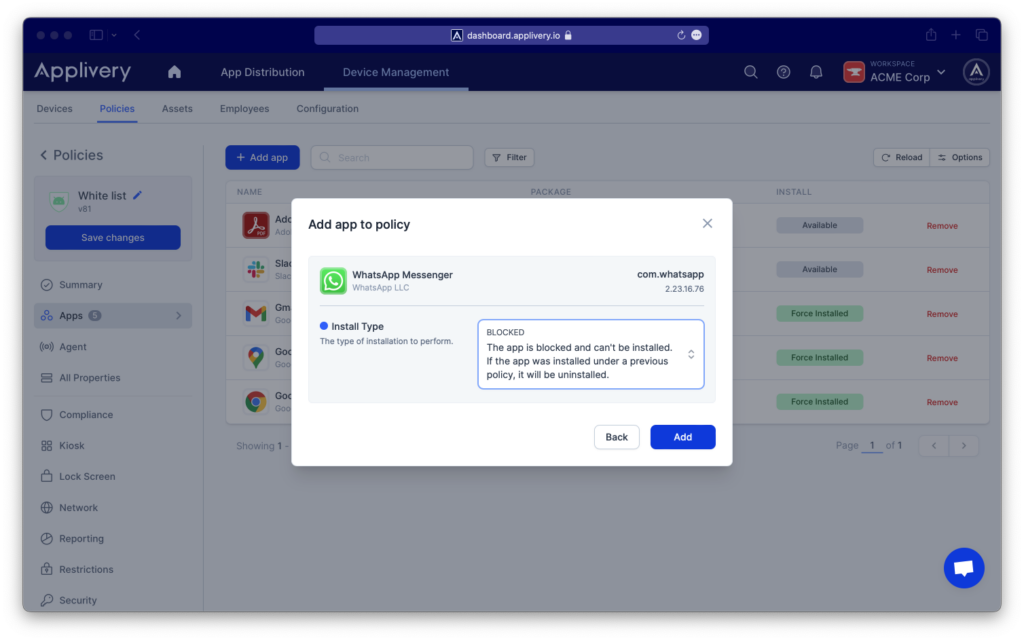Viewport: 1024px width, 640px height.
Task: Remove the Google Chrome app row
Action: point(942,402)
